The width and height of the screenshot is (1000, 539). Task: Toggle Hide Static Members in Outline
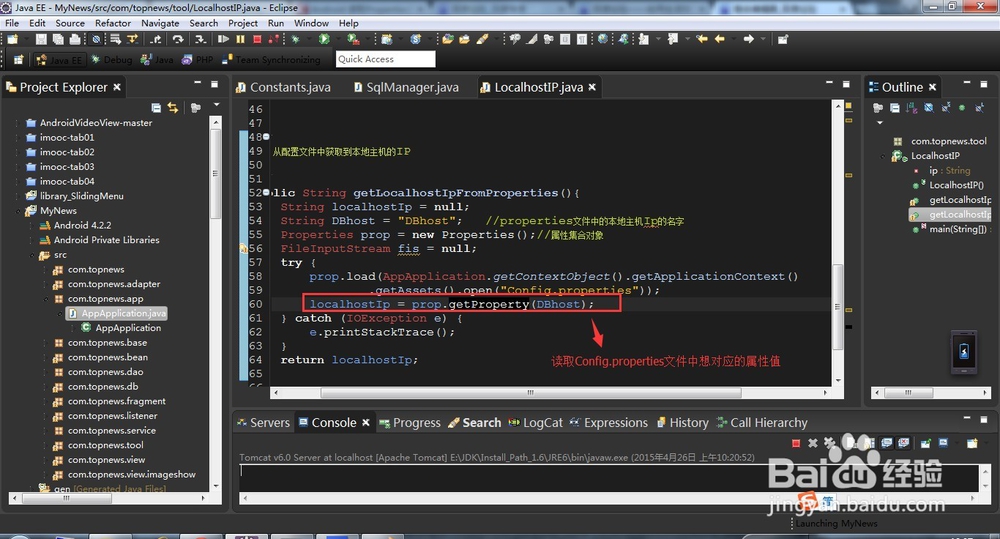(946, 108)
